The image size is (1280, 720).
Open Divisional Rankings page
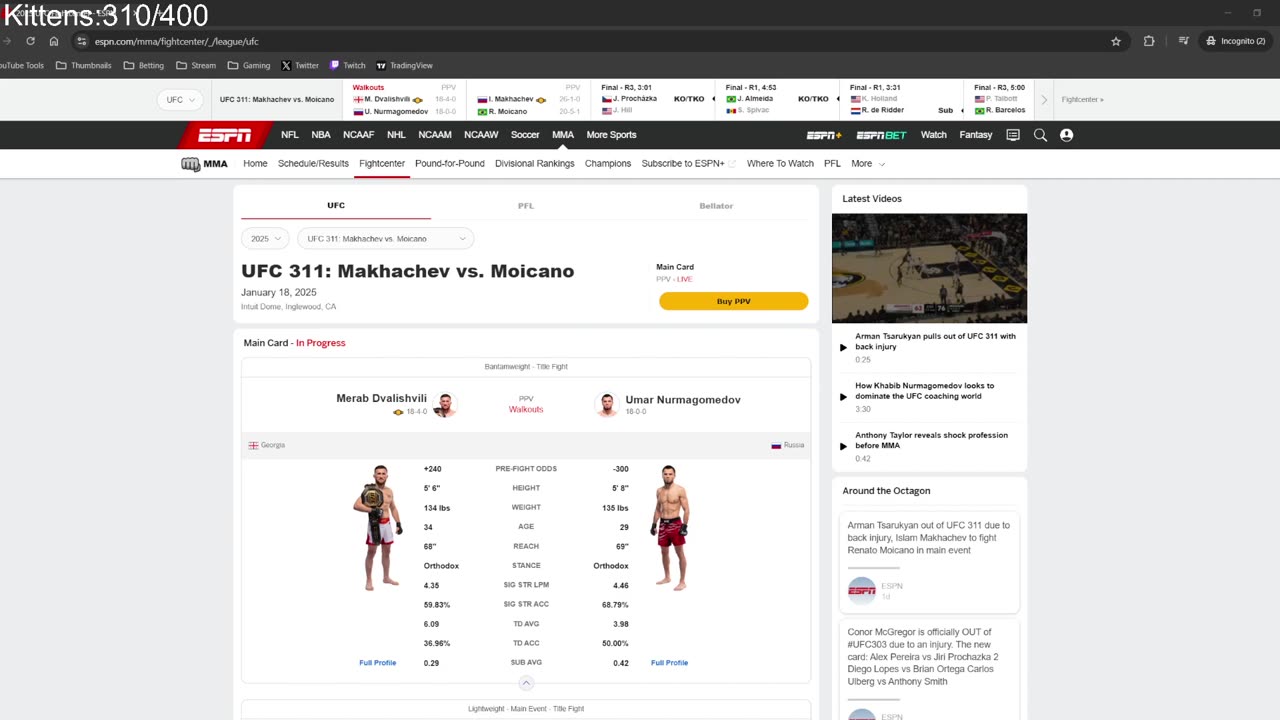(x=535, y=164)
